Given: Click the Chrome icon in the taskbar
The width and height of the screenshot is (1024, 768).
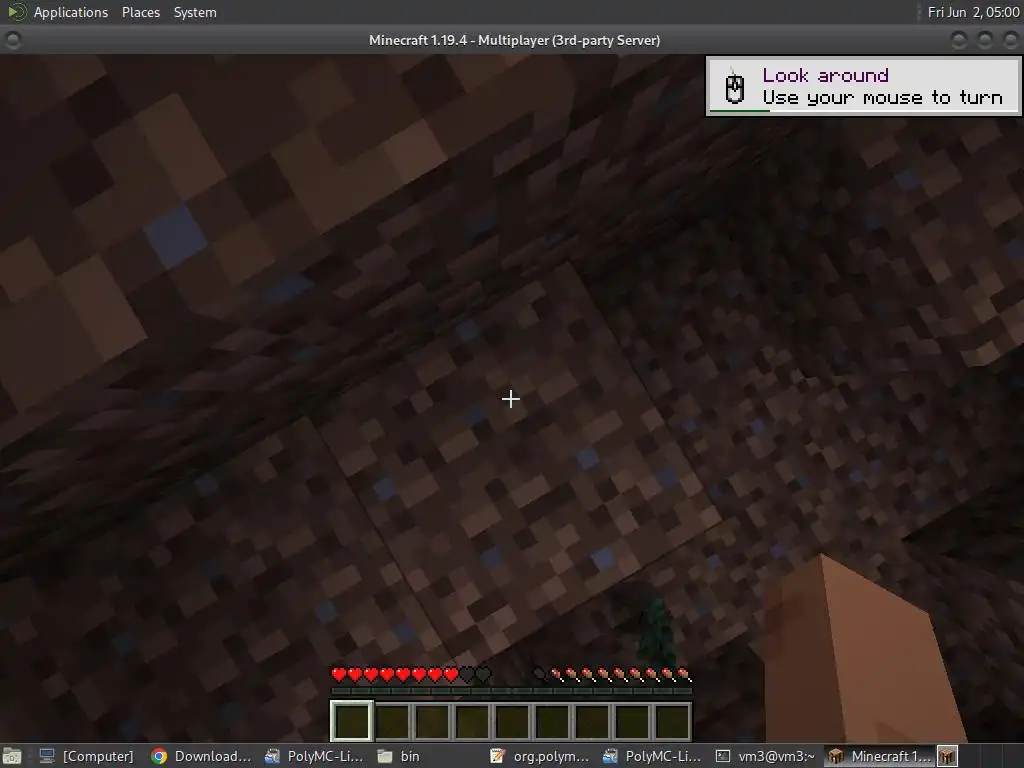Looking at the screenshot, I should click(x=159, y=756).
